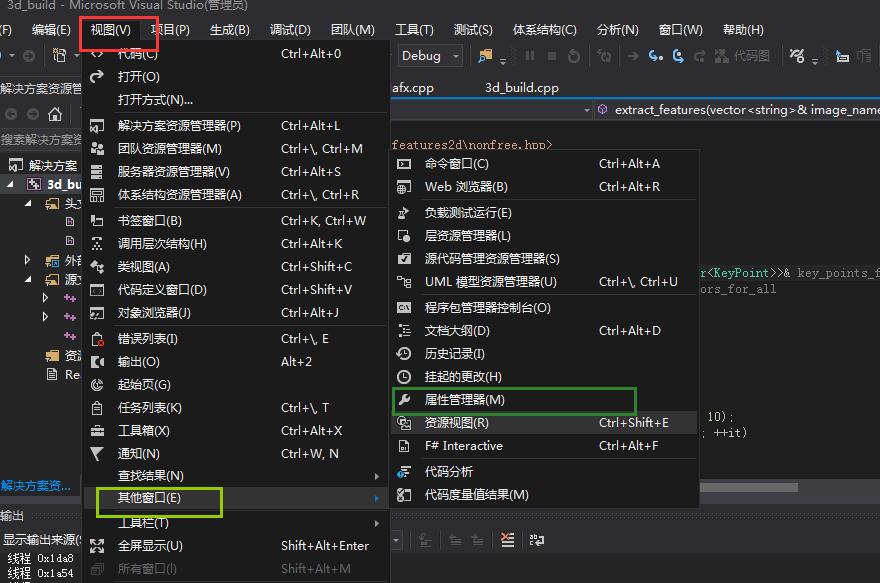Select 属性管理器(M) in the submenu

544,400
